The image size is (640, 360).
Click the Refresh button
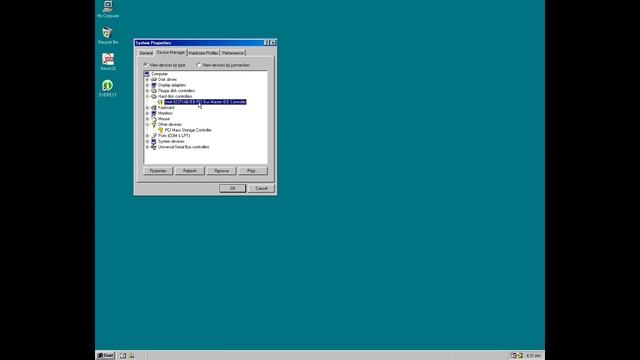190,171
